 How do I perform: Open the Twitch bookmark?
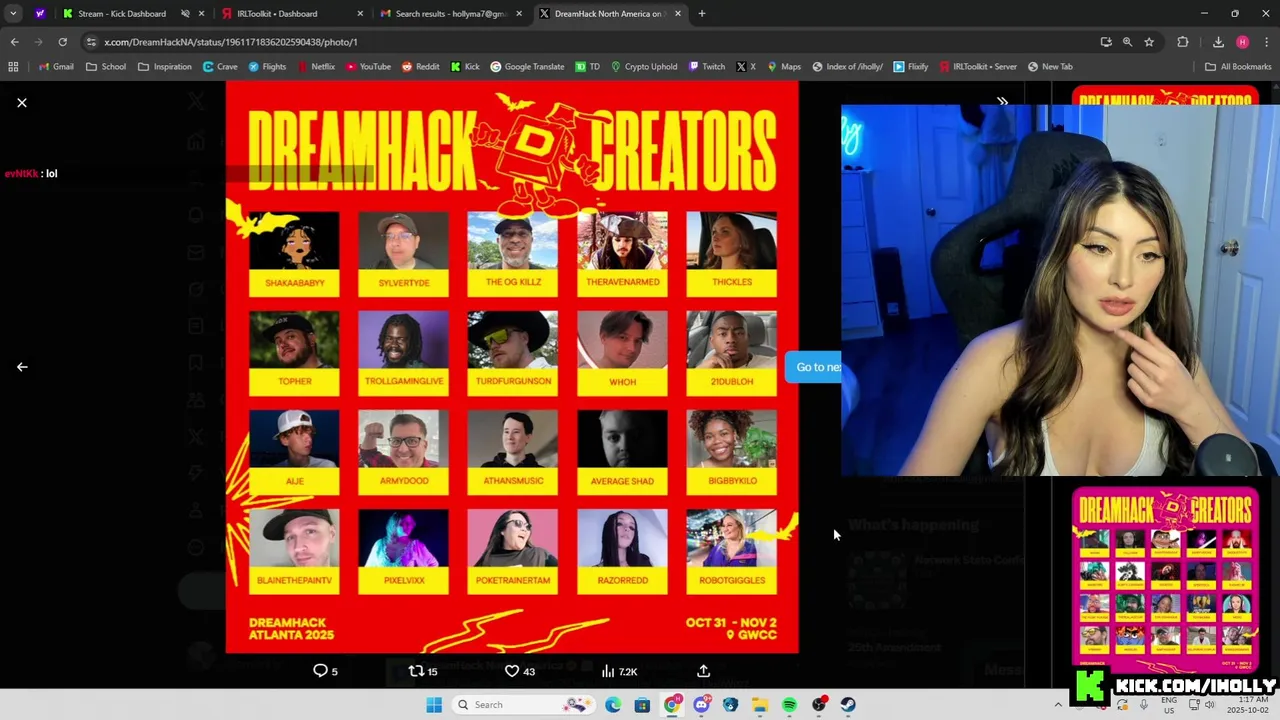click(706, 67)
